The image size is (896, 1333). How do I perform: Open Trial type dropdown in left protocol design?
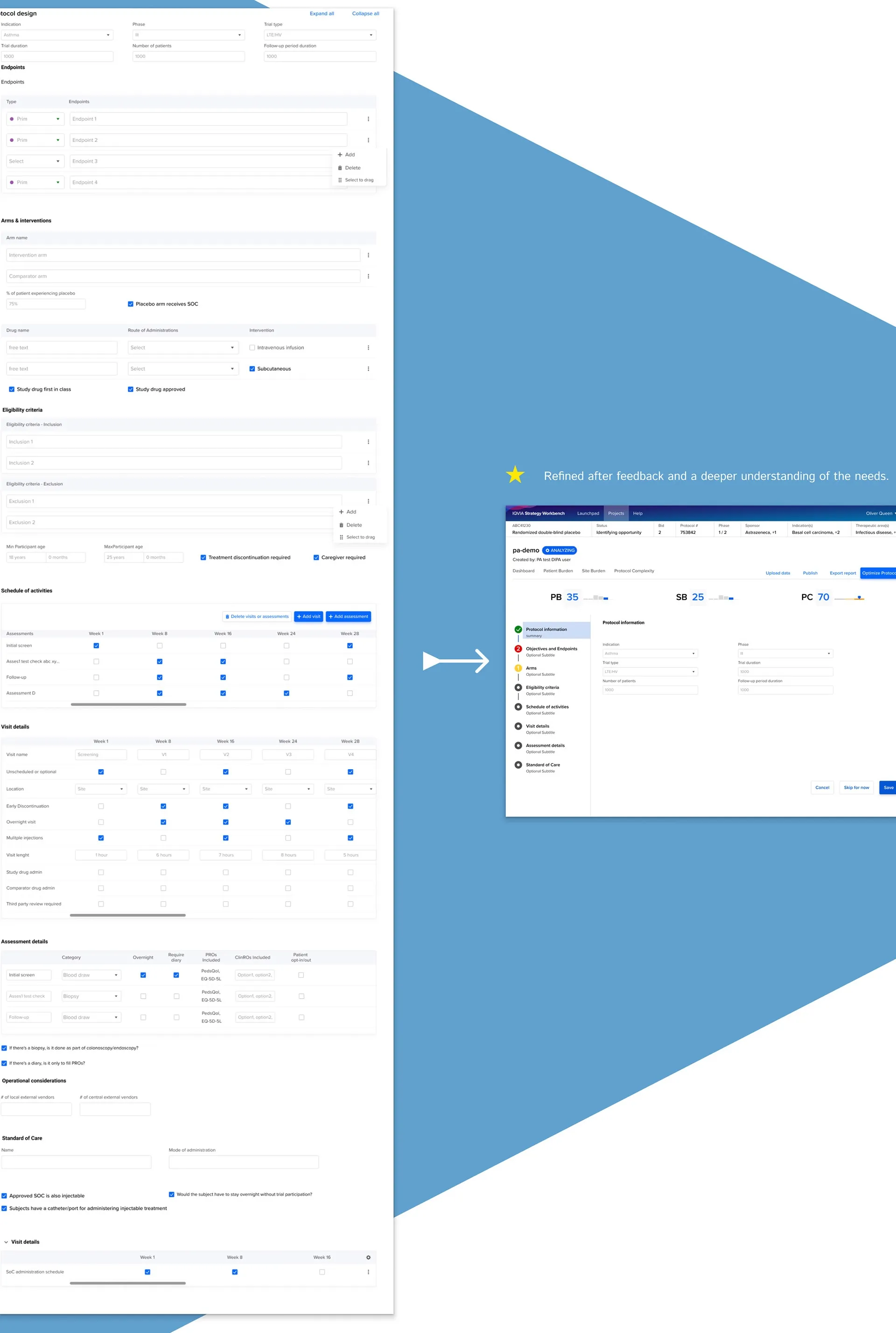point(320,35)
